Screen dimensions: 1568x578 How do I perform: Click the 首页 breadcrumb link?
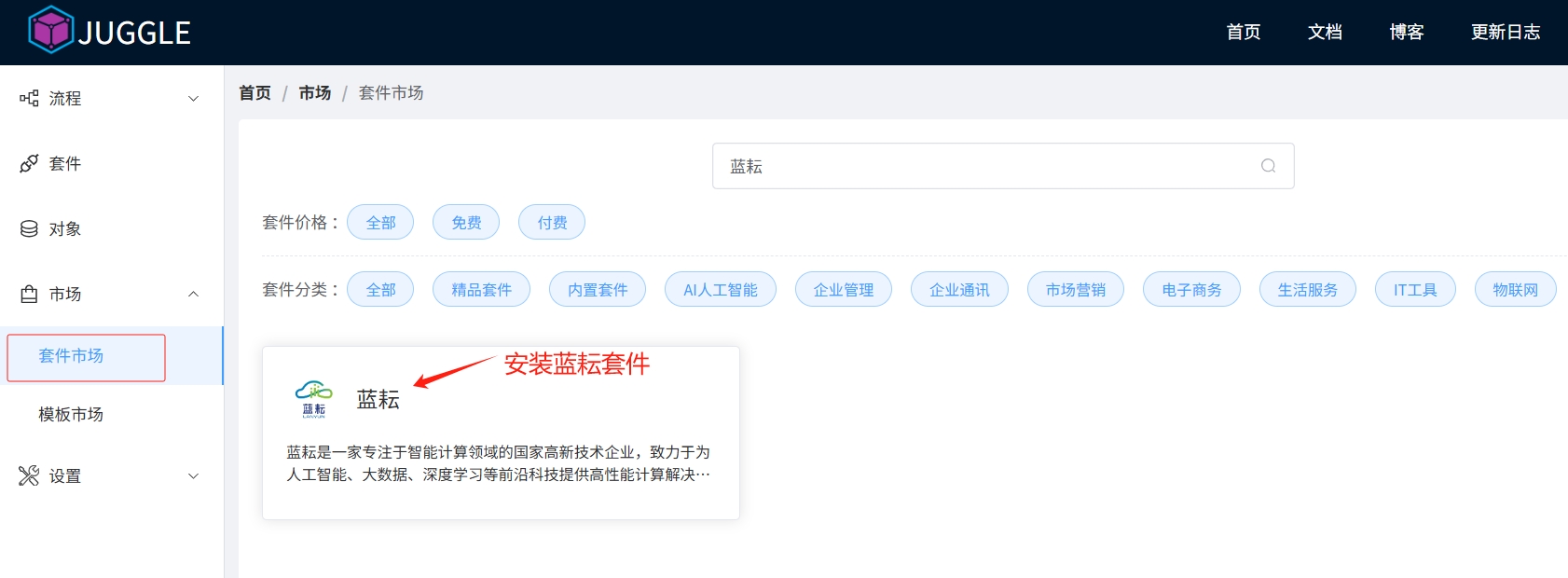tap(254, 92)
